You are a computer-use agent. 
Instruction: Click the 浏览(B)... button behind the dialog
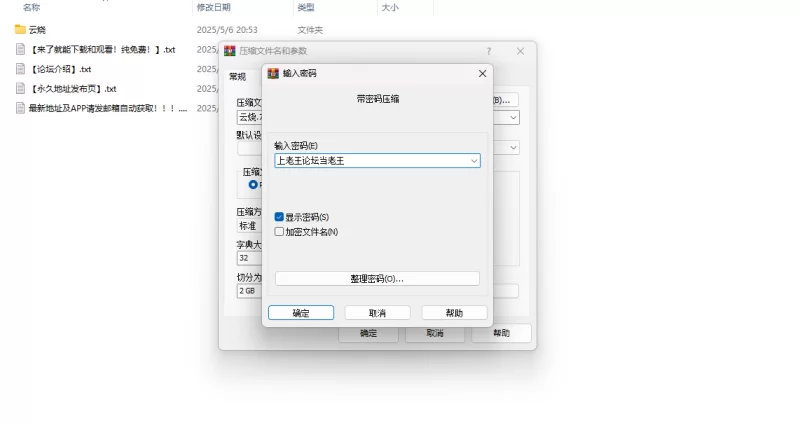(x=505, y=100)
